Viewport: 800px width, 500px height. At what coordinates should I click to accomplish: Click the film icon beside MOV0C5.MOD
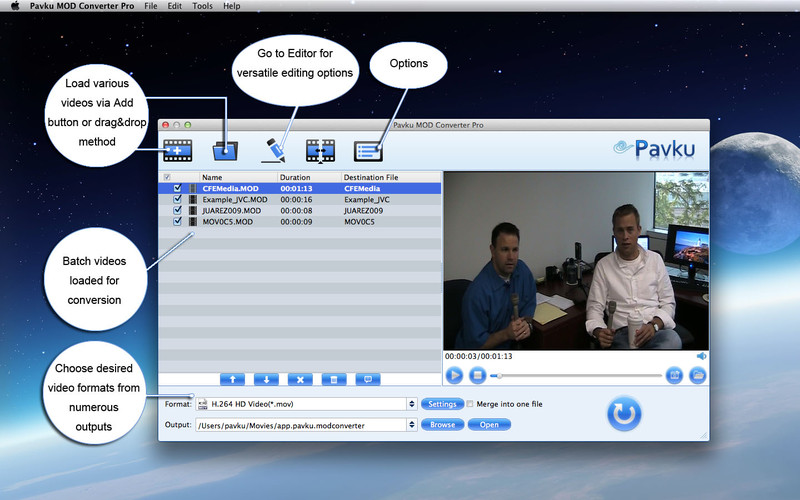click(193, 221)
